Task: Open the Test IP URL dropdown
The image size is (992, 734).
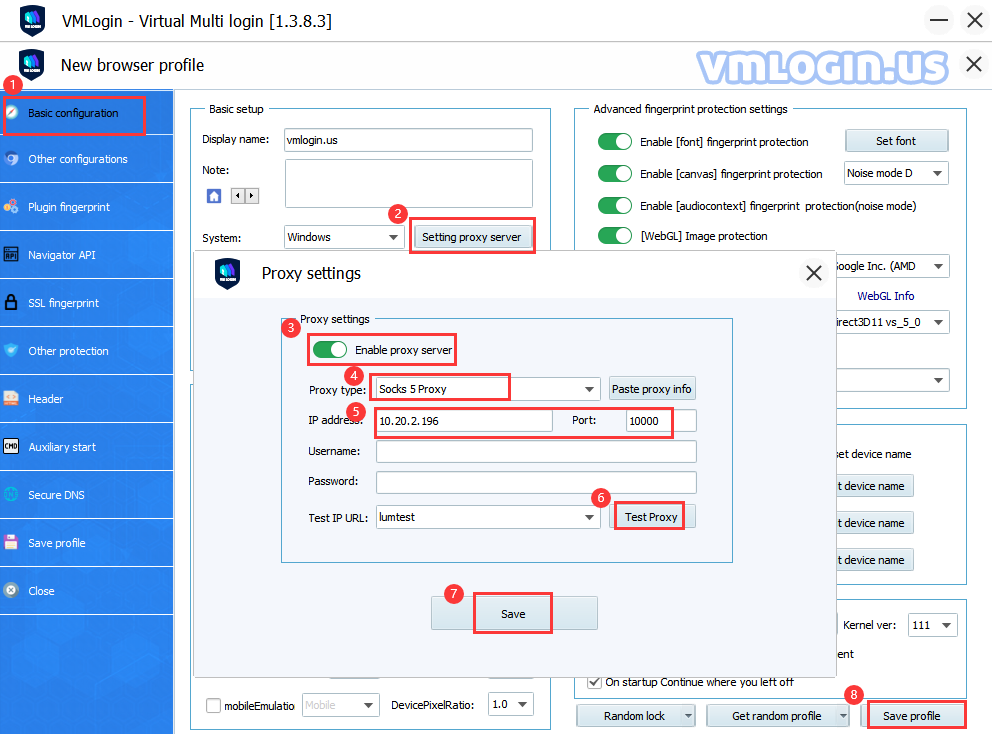Action: coord(590,517)
